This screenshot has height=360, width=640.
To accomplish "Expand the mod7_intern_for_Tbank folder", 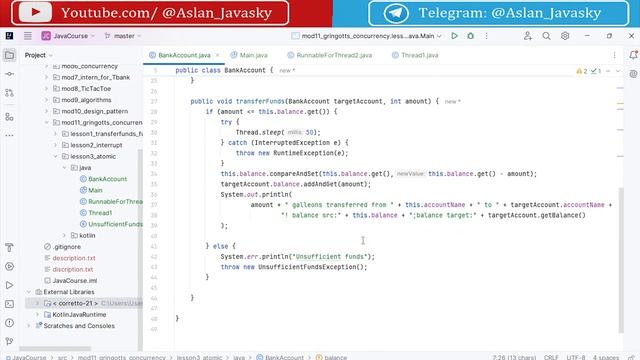I will [46, 77].
